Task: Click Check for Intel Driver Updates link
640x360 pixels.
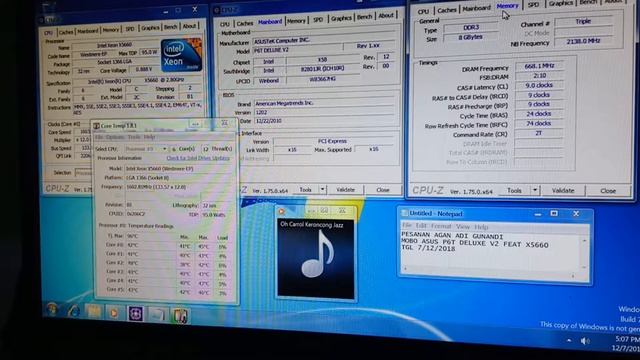Action: pos(198,158)
